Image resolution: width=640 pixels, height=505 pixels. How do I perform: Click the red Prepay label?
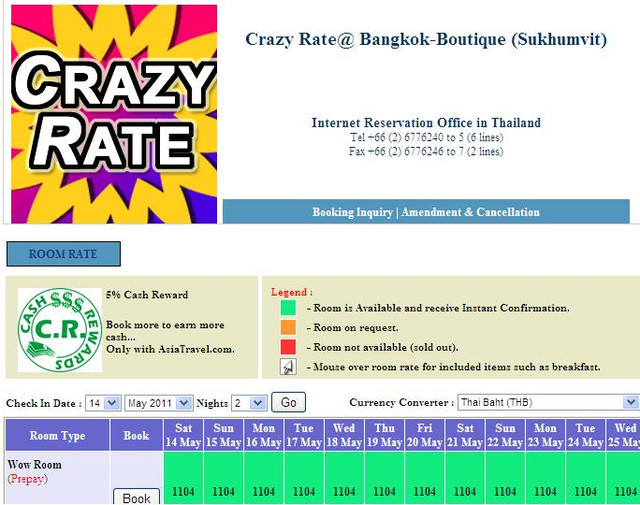(x=27, y=478)
